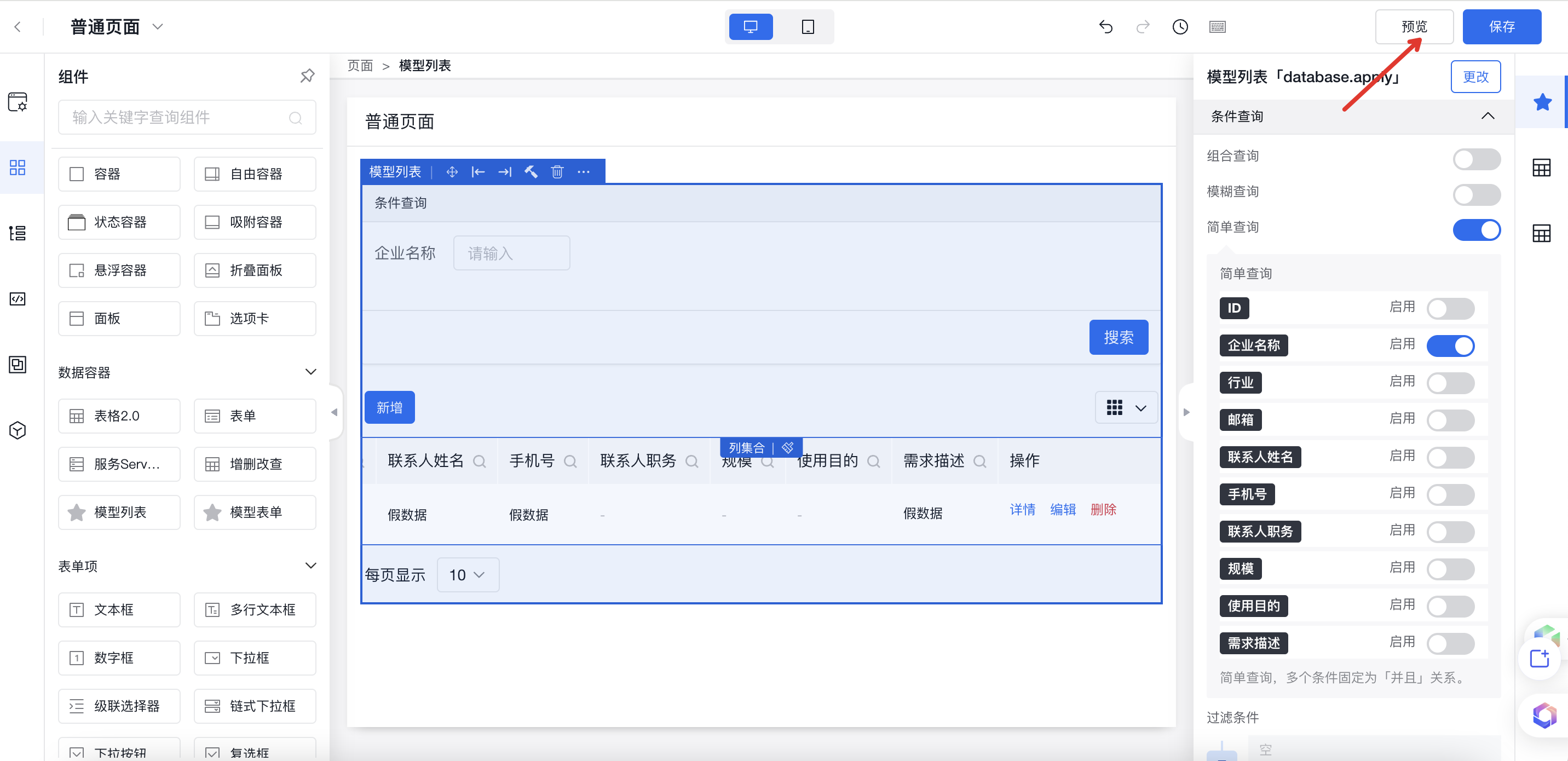Click the 预览 button

coord(1414,27)
